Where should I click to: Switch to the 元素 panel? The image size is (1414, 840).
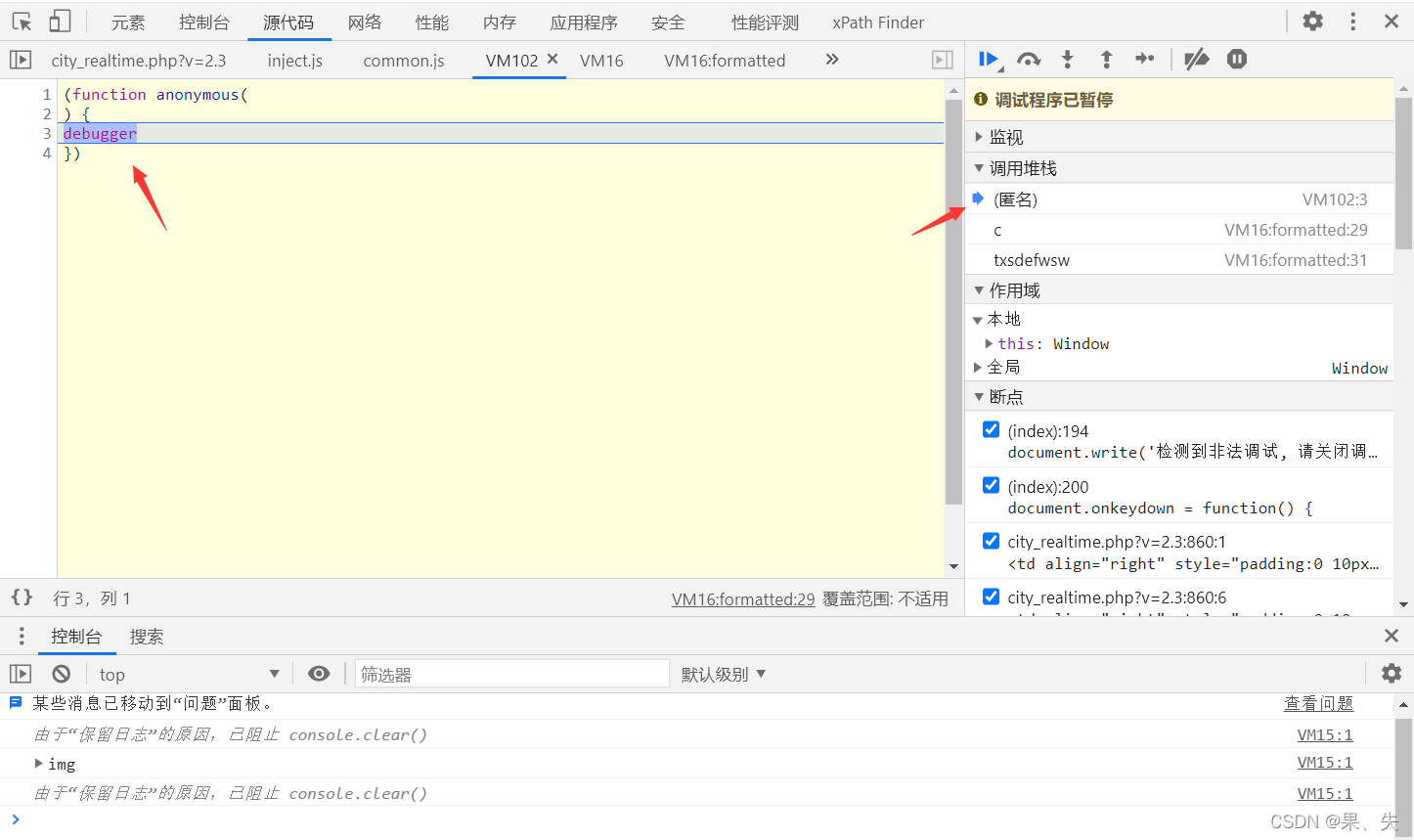coord(128,22)
